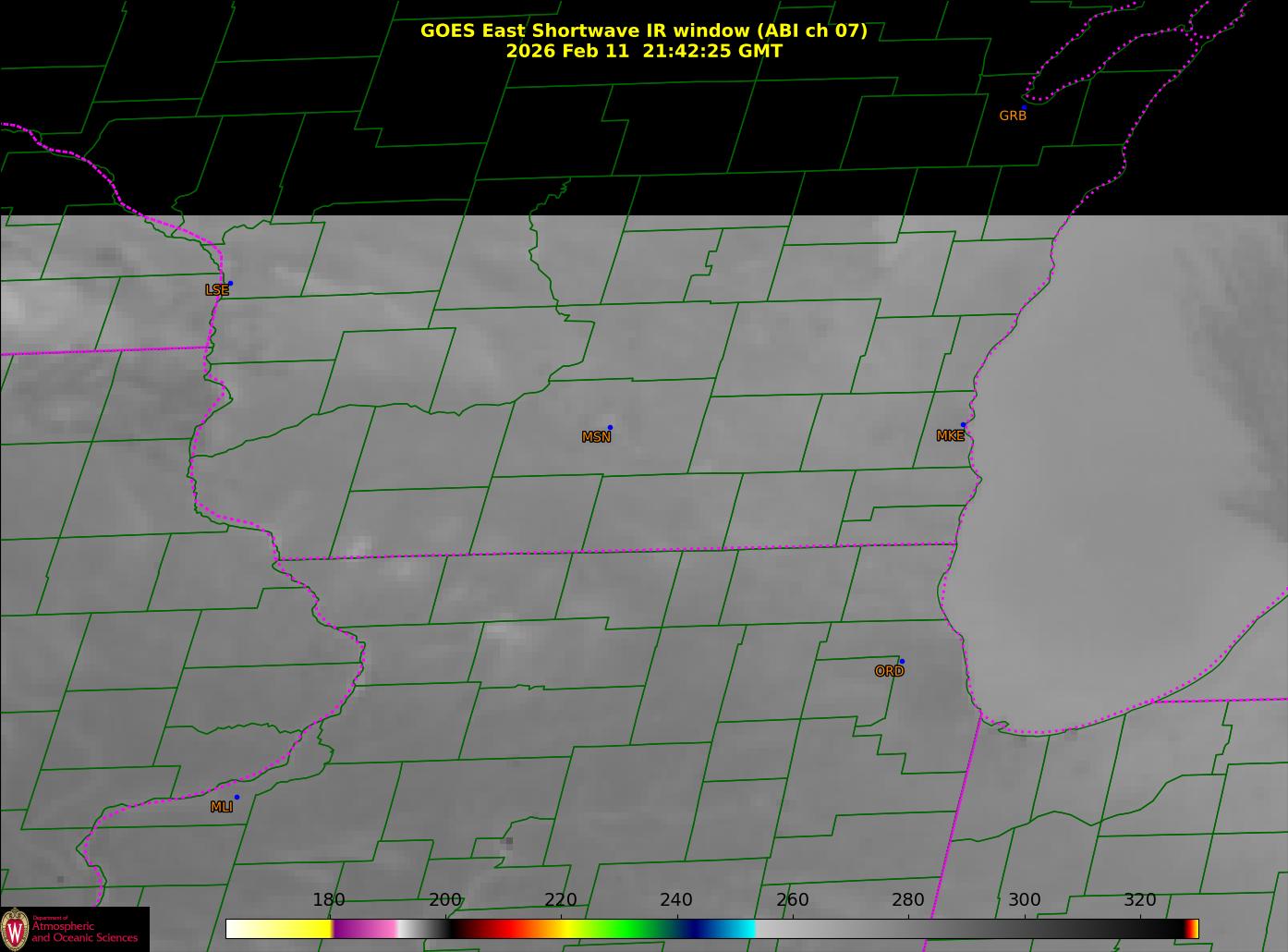Viewport: 1288px width, 952px height.
Task: Click the 260 tick label on the colorbar
Action: pos(793,900)
